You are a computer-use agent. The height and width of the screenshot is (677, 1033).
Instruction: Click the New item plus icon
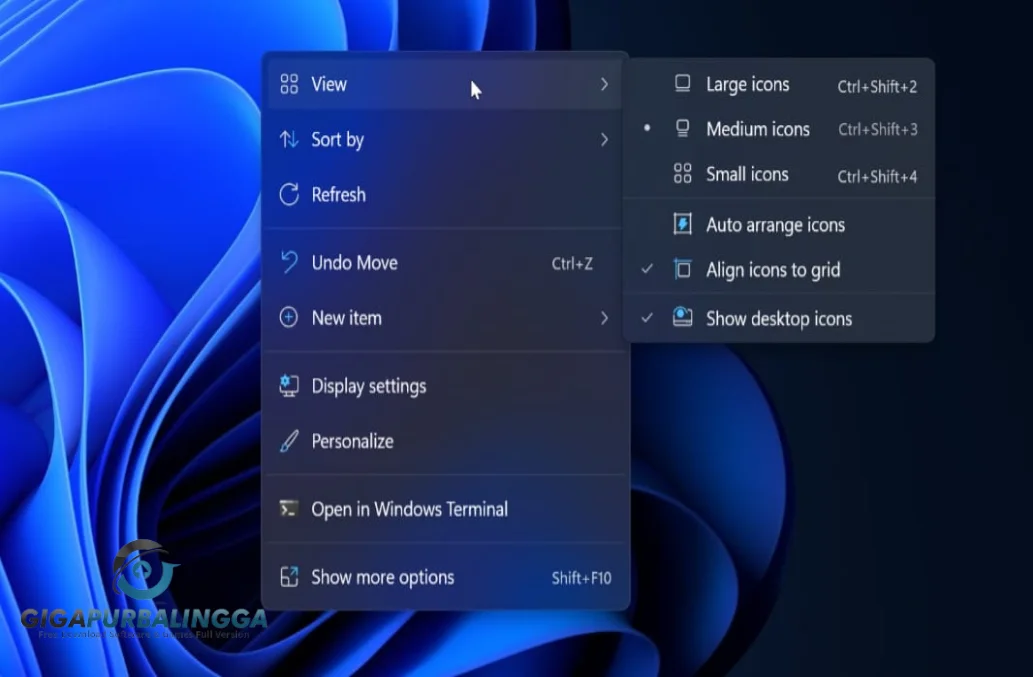click(289, 317)
